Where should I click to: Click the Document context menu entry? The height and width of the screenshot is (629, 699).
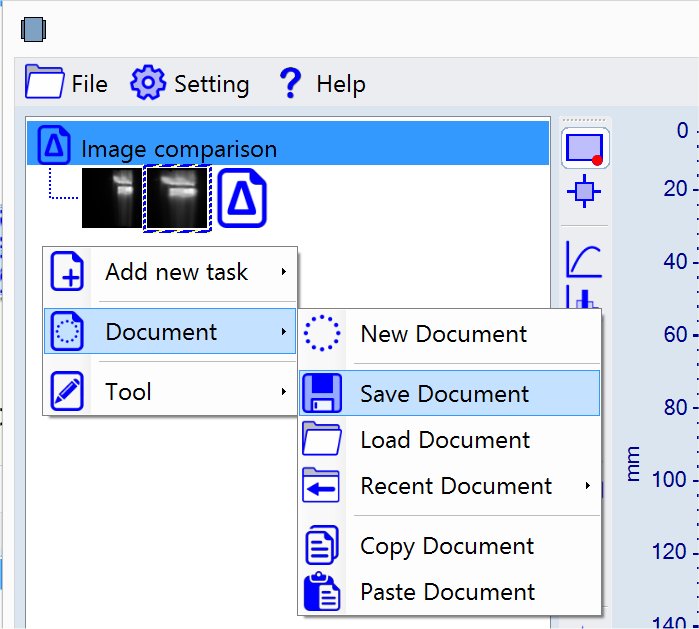tap(160, 332)
